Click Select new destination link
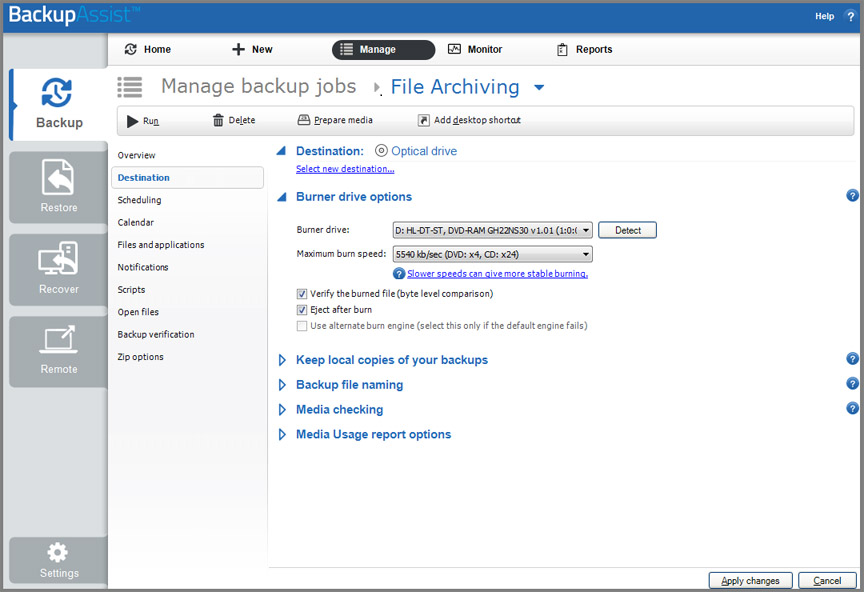 pyautogui.click(x=345, y=169)
